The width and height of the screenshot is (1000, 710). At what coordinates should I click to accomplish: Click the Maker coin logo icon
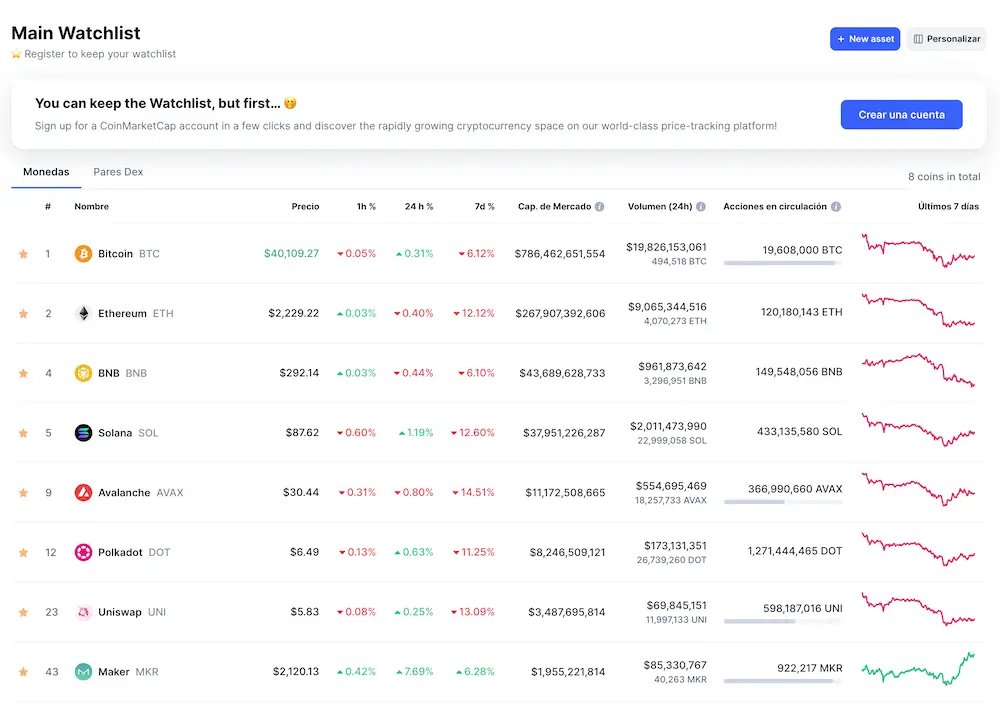(x=83, y=672)
